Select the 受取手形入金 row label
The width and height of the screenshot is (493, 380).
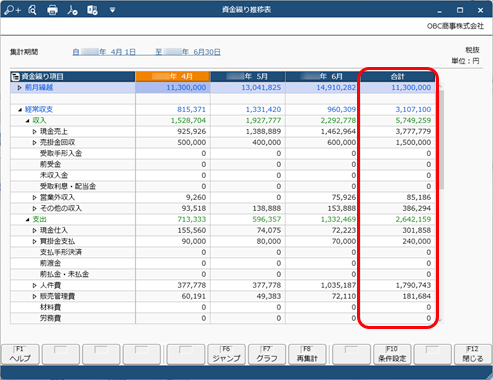point(61,154)
